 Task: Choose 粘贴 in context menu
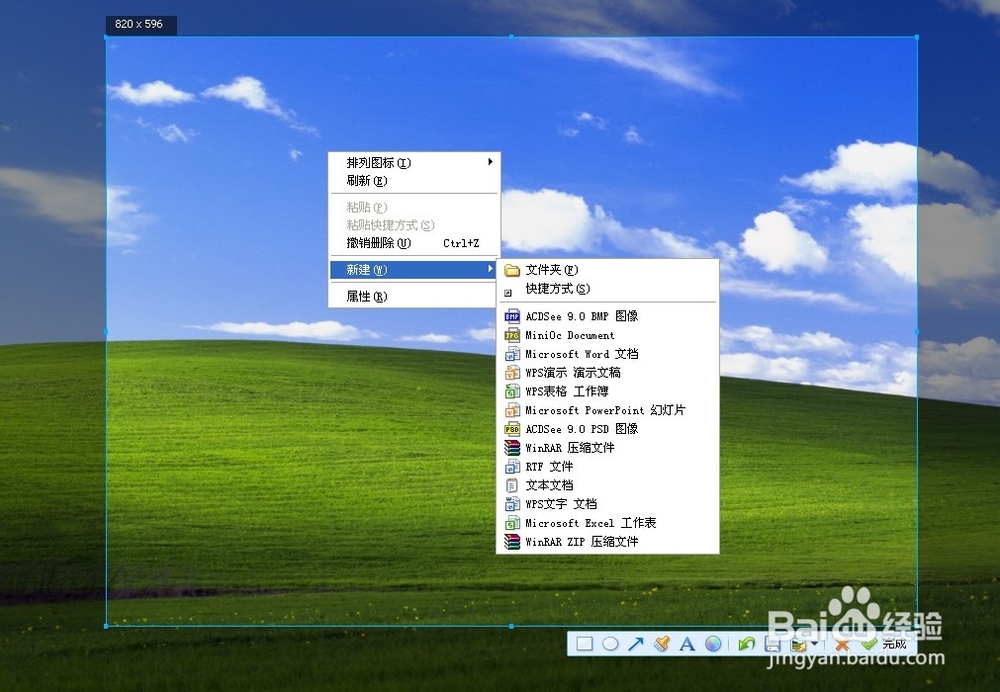(x=413, y=207)
